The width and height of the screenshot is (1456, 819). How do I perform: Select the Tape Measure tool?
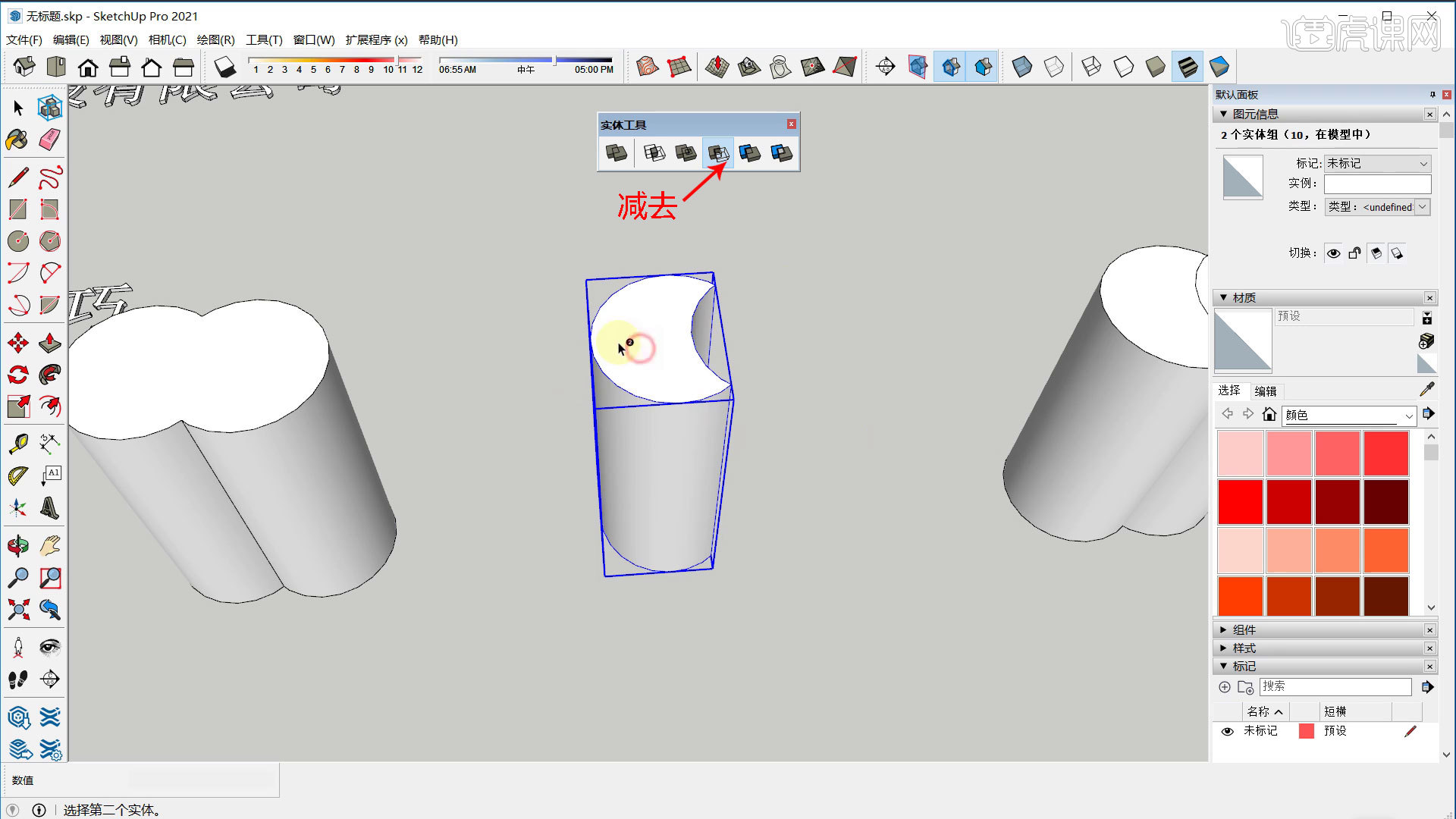click(x=18, y=444)
